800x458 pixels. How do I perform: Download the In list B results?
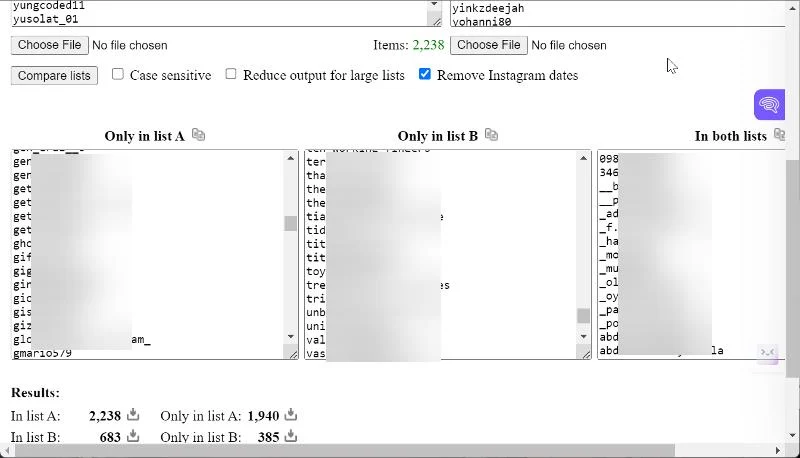(133, 436)
